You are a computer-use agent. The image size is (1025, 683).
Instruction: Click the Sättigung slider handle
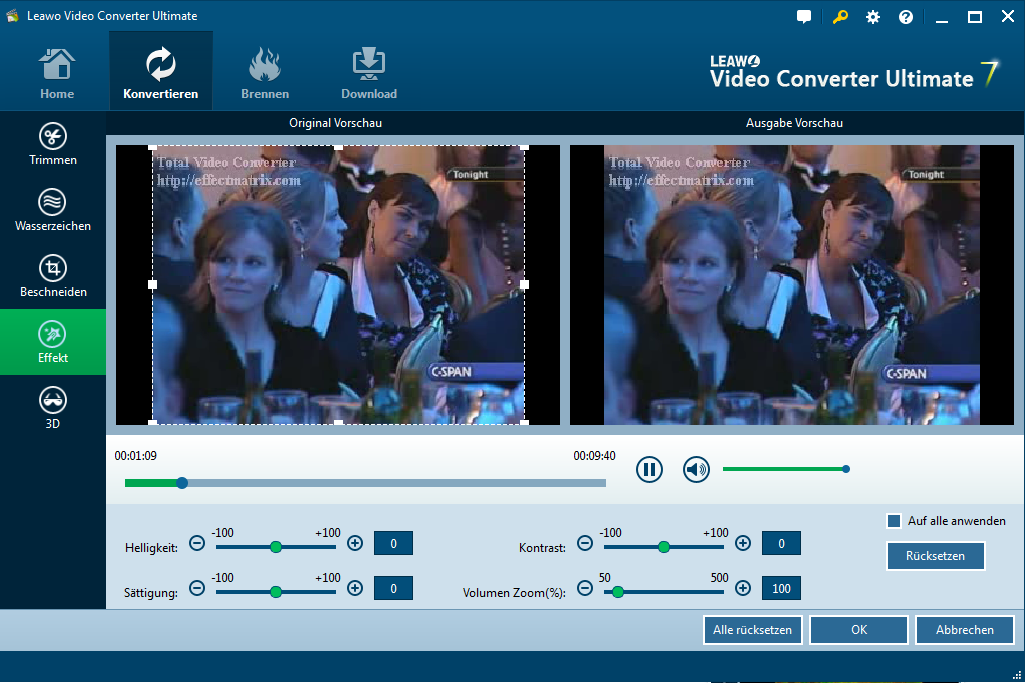tap(276, 591)
